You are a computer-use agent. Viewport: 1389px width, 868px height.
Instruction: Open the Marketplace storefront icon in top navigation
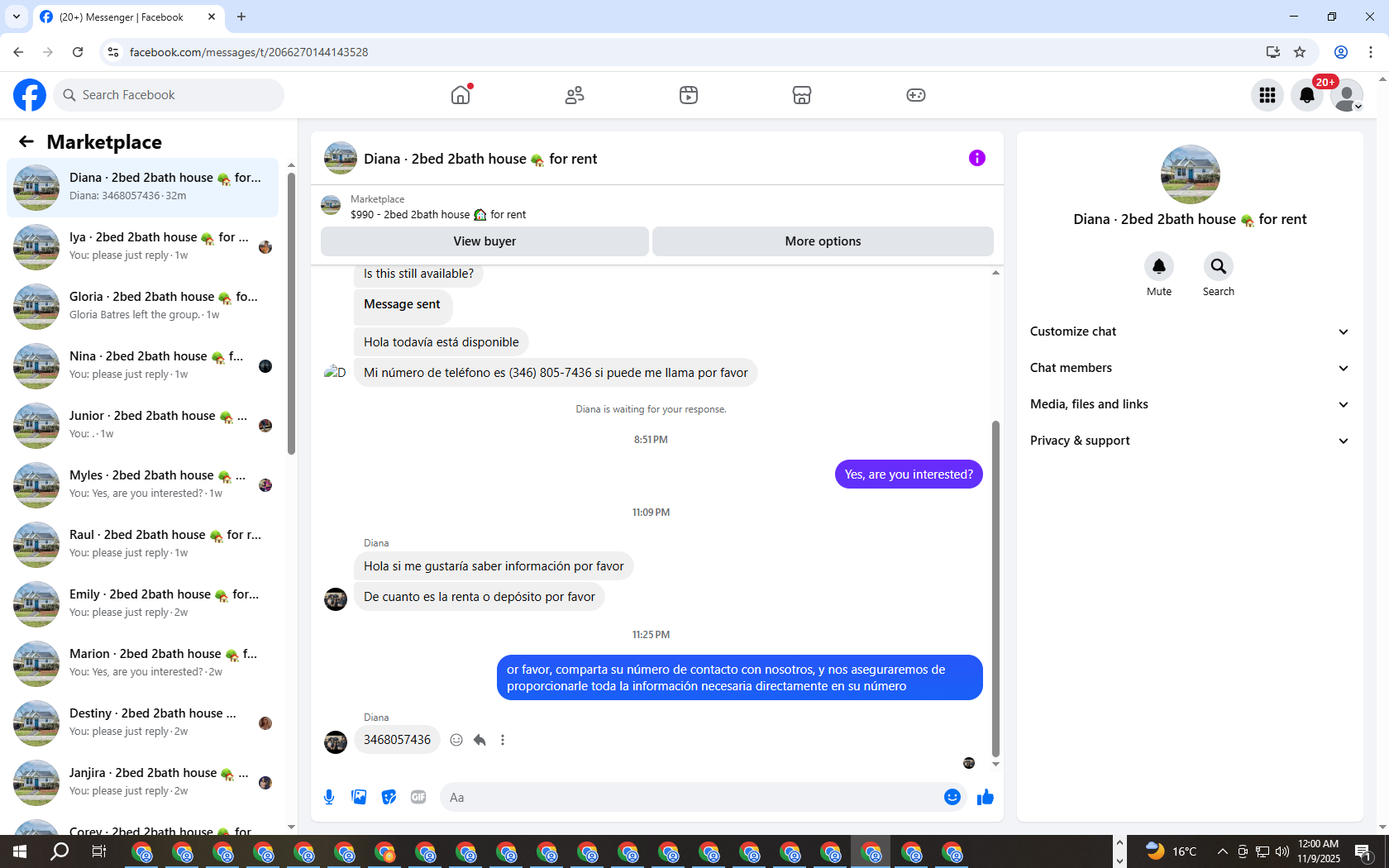[x=802, y=95]
